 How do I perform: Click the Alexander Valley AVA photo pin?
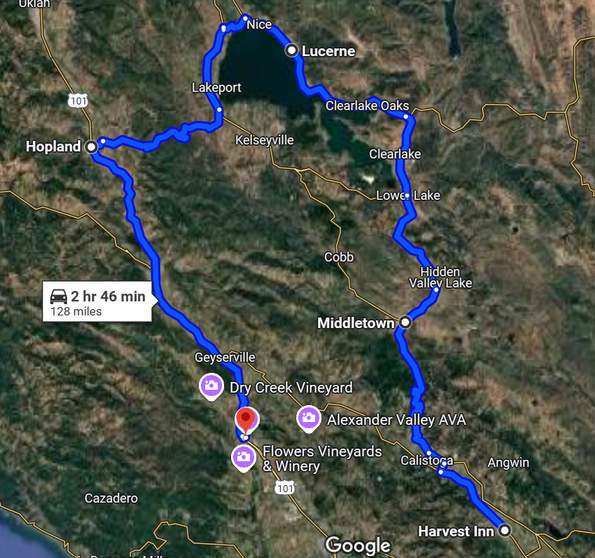point(309,419)
